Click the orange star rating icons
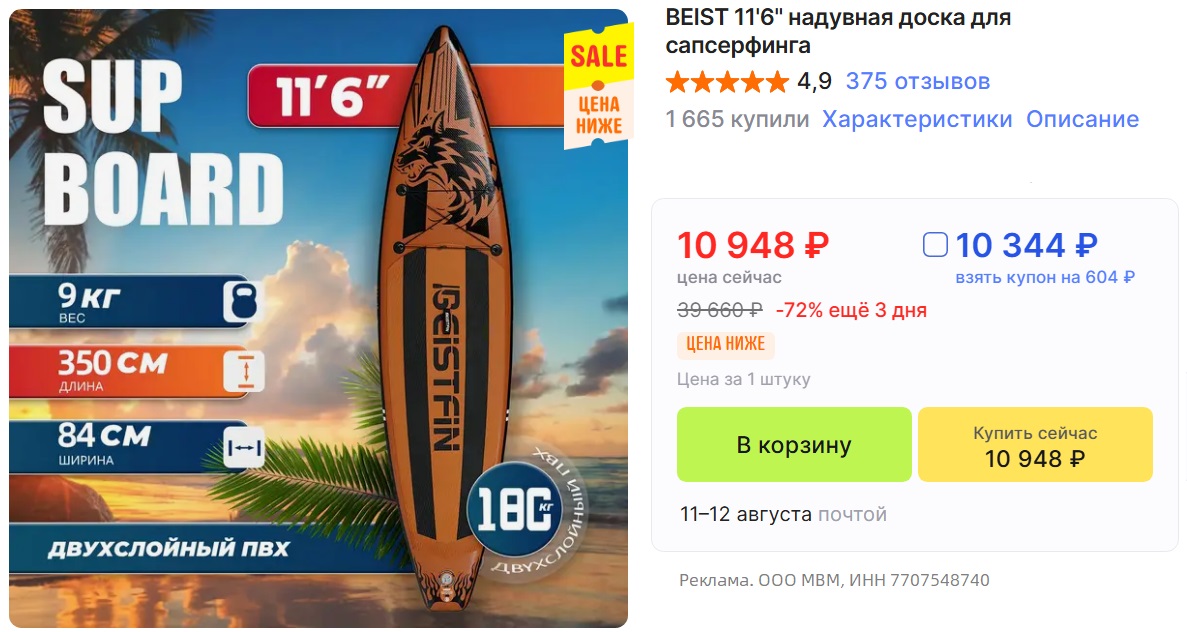Viewport: 1187px width, 632px height. pyautogui.click(x=727, y=82)
